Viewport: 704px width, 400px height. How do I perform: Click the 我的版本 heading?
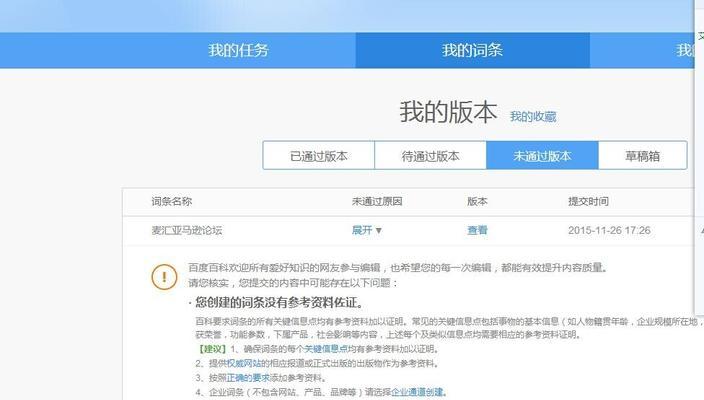449,112
